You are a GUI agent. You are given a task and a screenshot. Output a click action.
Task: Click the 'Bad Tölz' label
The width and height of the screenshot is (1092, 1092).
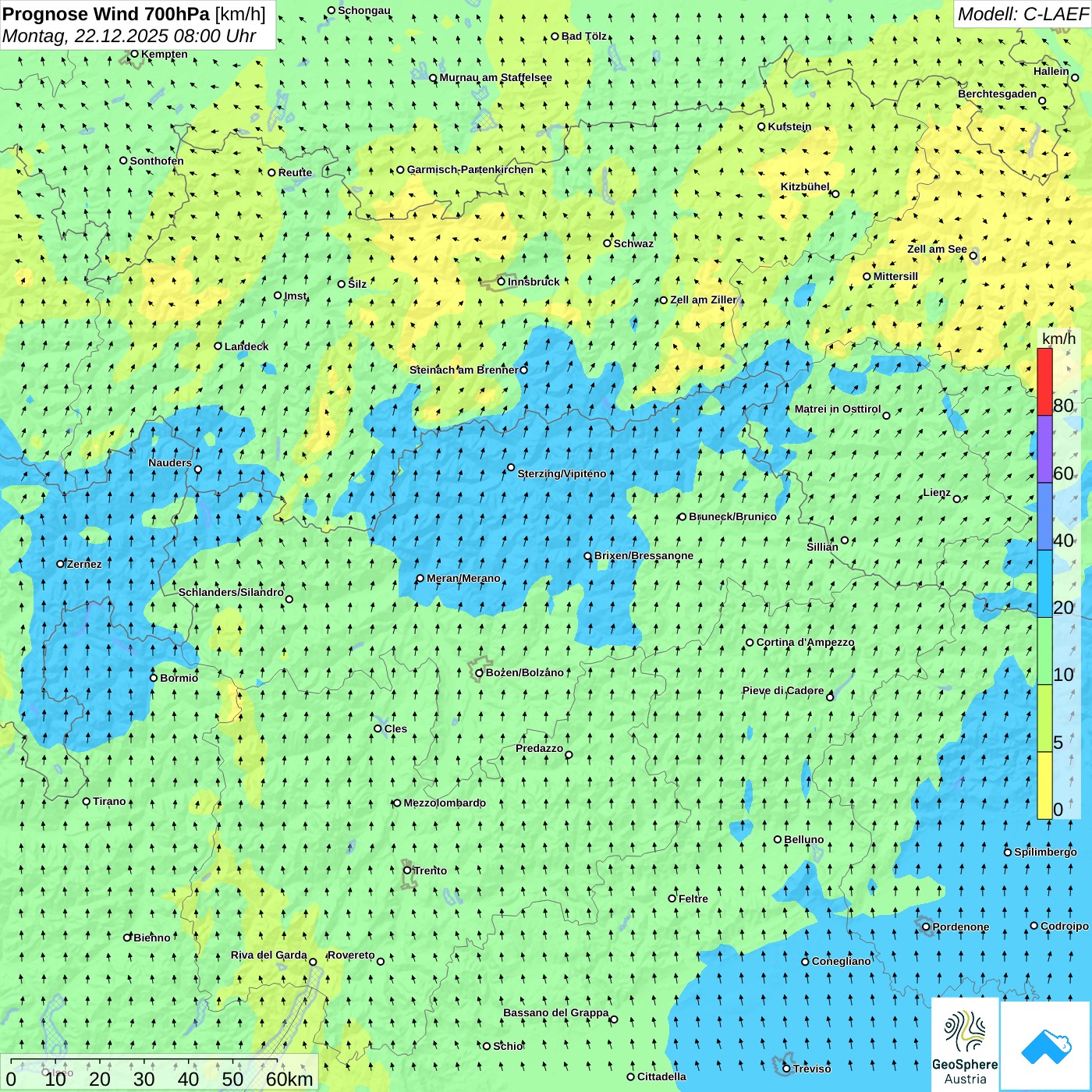[x=584, y=36]
